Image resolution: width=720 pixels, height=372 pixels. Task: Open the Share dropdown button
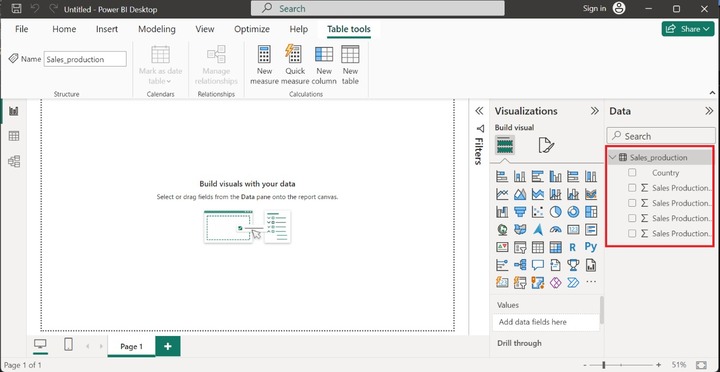pyautogui.click(x=688, y=29)
